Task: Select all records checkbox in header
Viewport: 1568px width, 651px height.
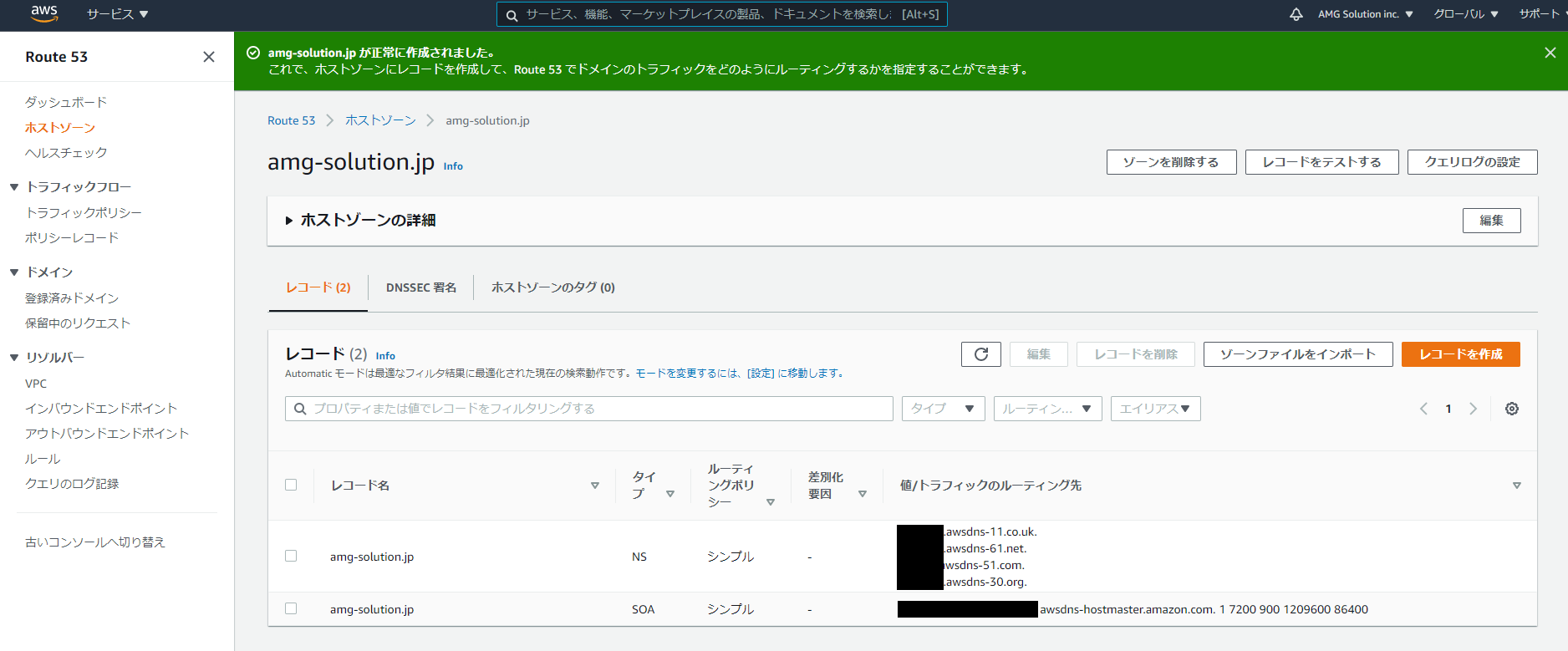Action: (291, 485)
